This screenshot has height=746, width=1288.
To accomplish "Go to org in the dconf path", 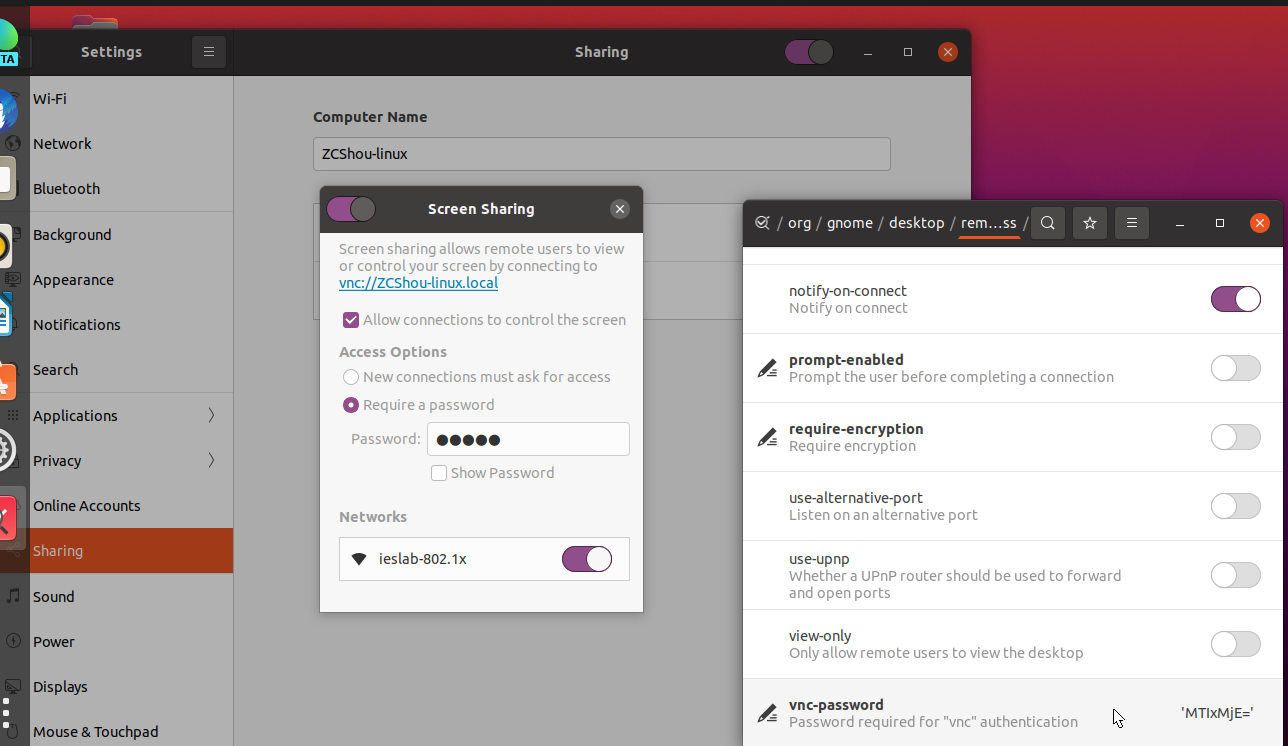I will point(799,223).
